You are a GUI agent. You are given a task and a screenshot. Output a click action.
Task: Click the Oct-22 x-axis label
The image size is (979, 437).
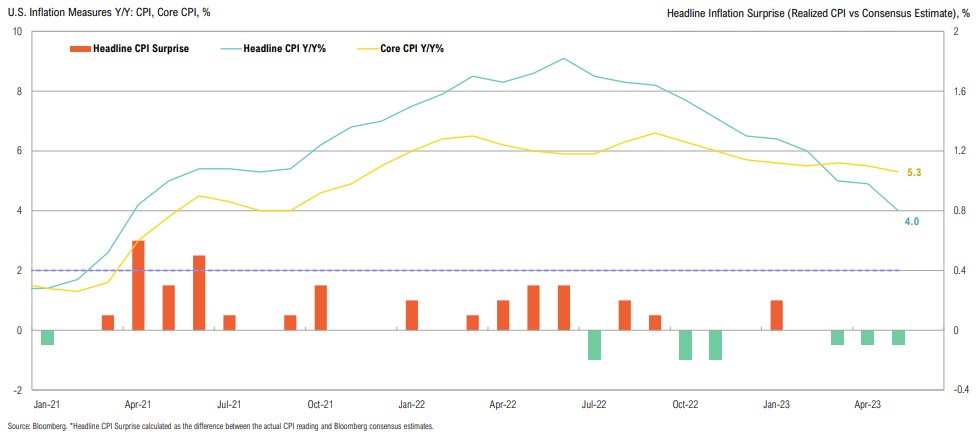coord(685,405)
